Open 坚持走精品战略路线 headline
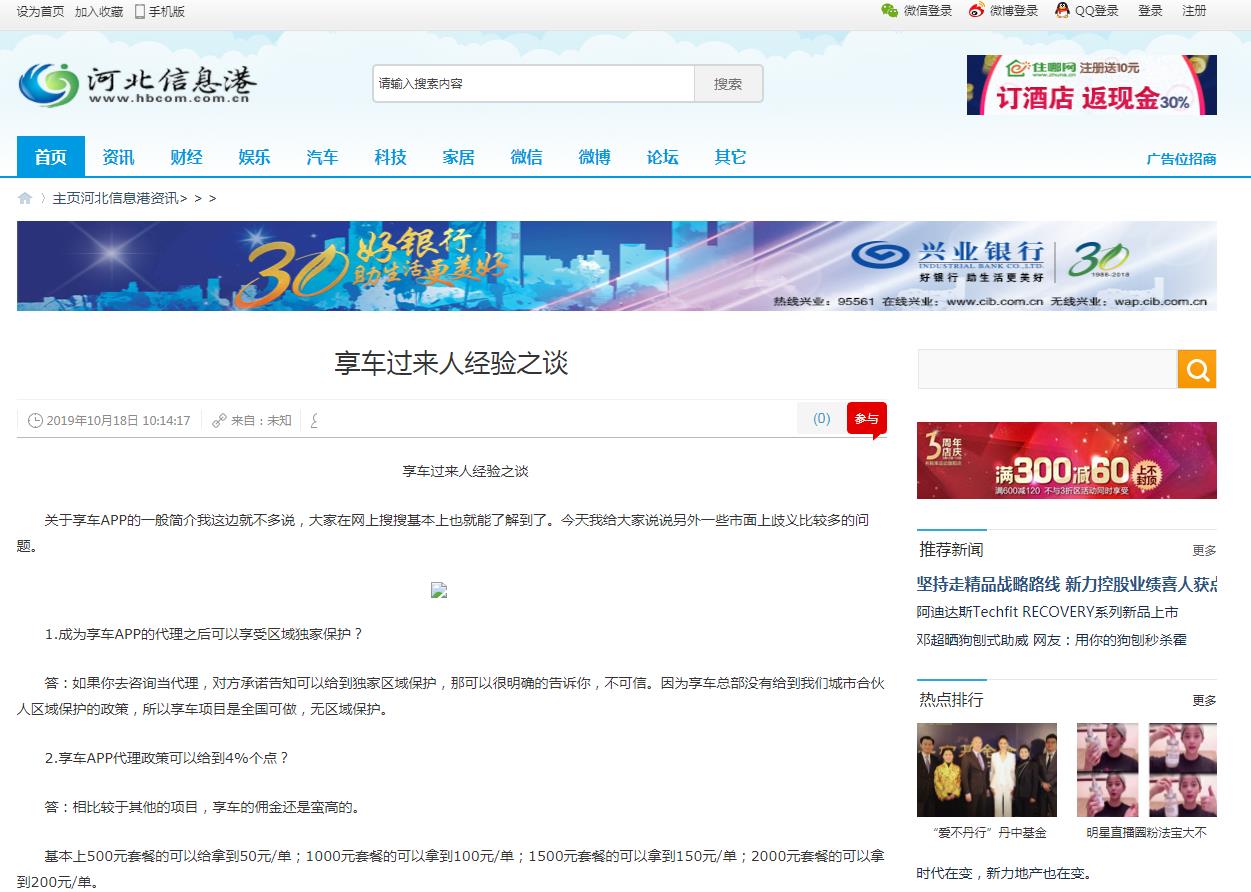The height and width of the screenshot is (892, 1251). pyautogui.click(x=1067, y=584)
